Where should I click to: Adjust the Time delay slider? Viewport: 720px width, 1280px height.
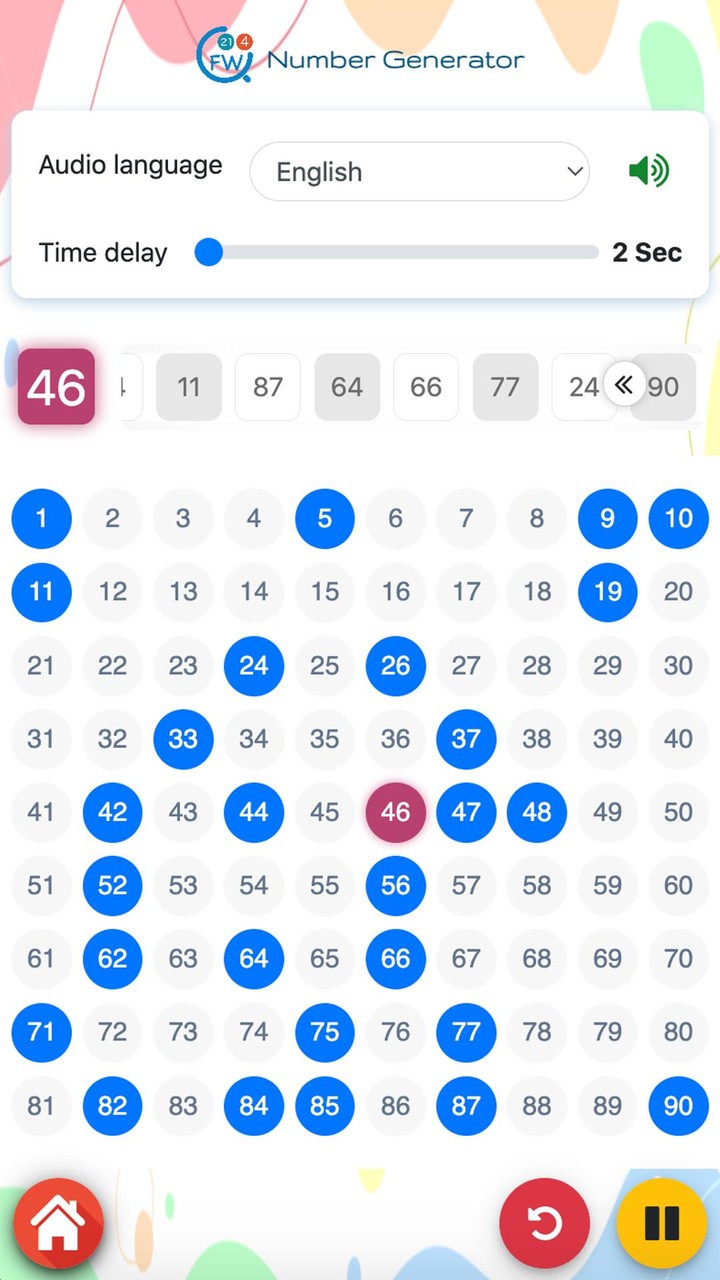pyautogui.click(x=209, y=252)
